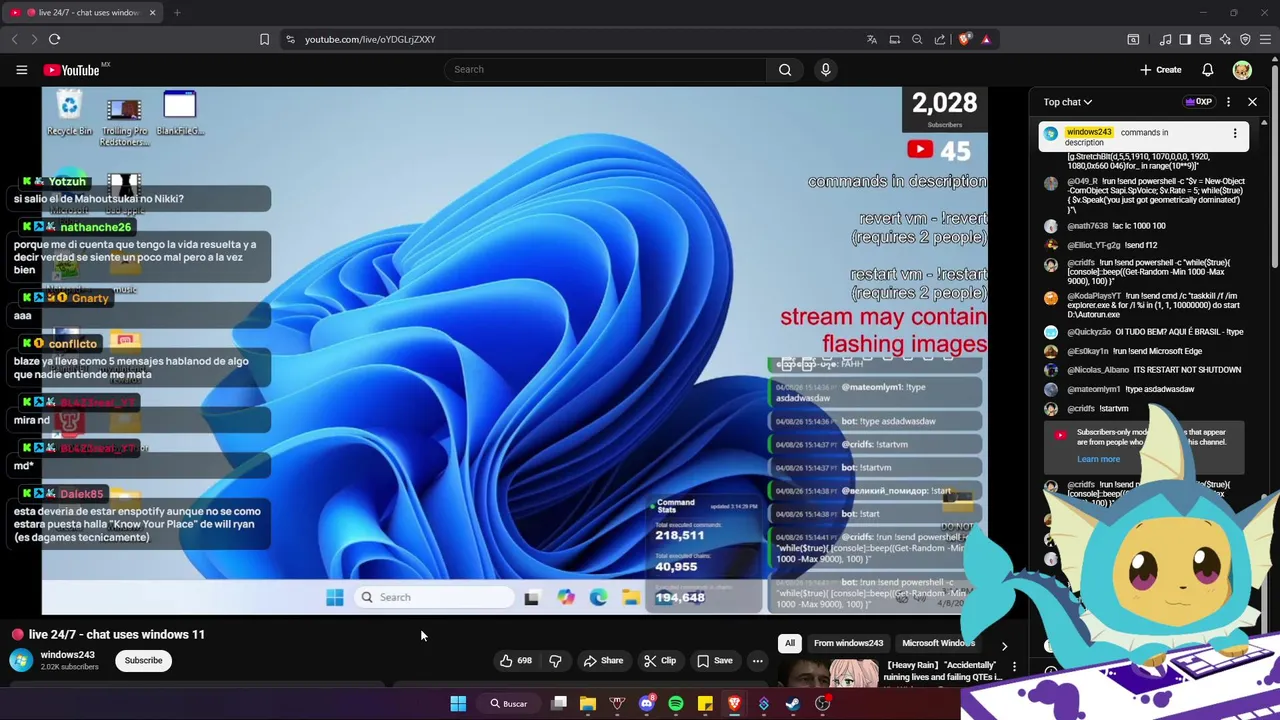Viewport: 1280px width, 720px height.
Task: Open the browser zoom magnifier control
Action: click(x=917, y=39)
